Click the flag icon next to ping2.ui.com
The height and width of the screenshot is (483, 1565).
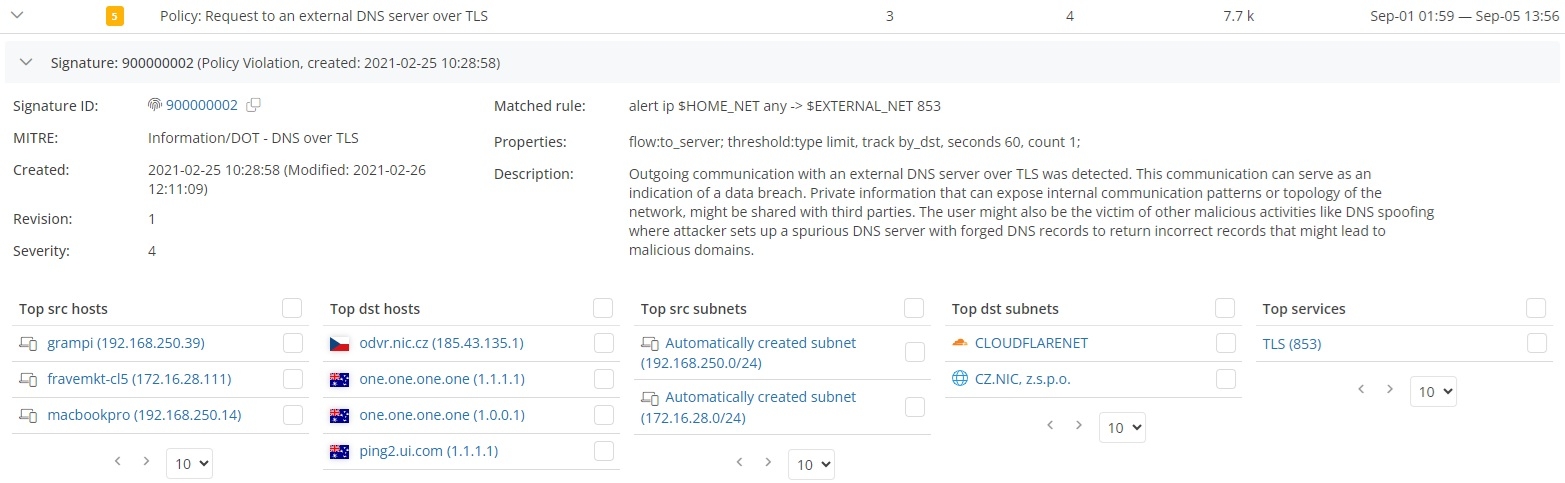coord(339,452)
